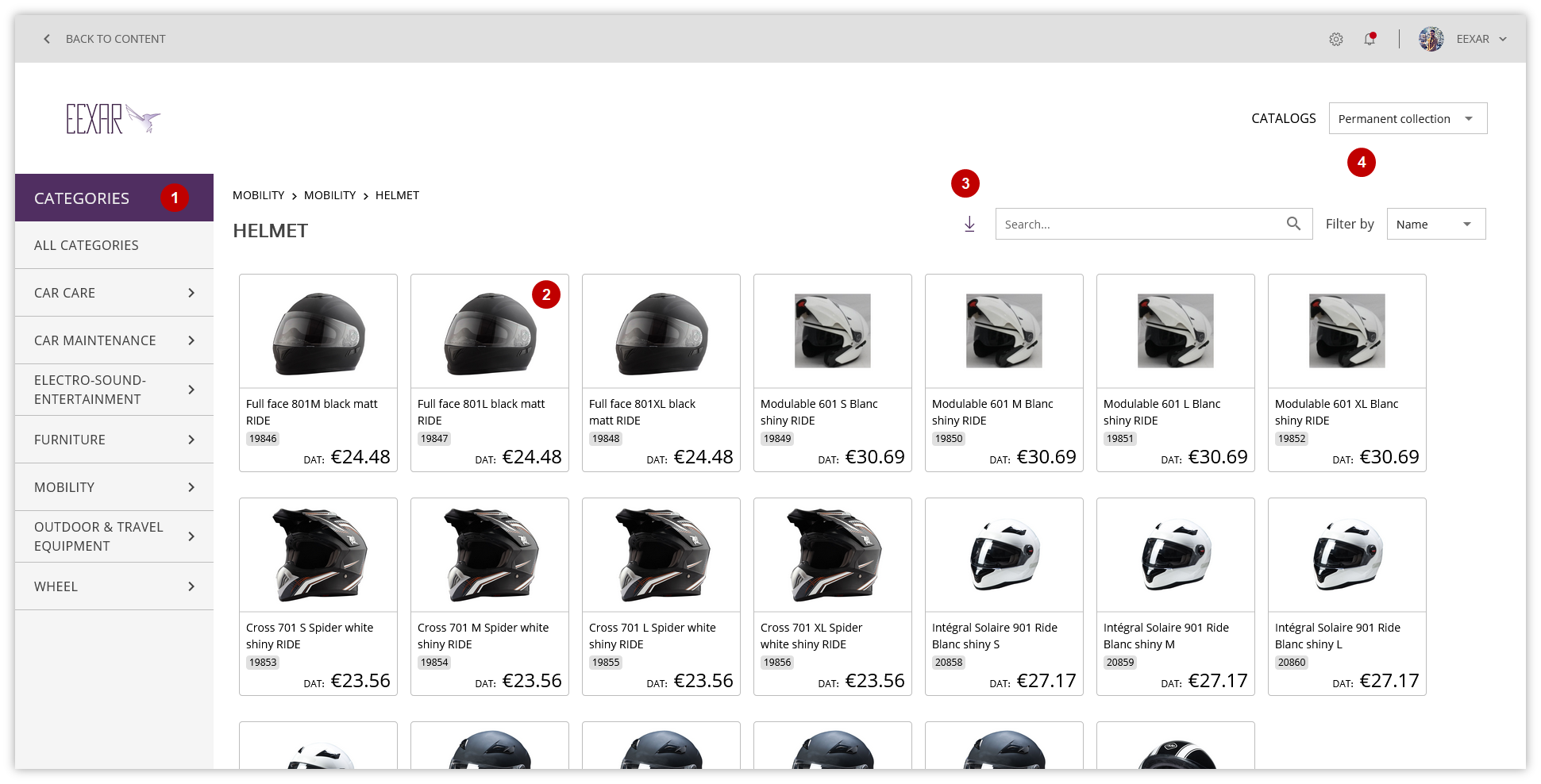Open Intégral Solaire 901 Blanc shiny L
Viewport: 1541px width, 784px height.
pos(1347,597)
